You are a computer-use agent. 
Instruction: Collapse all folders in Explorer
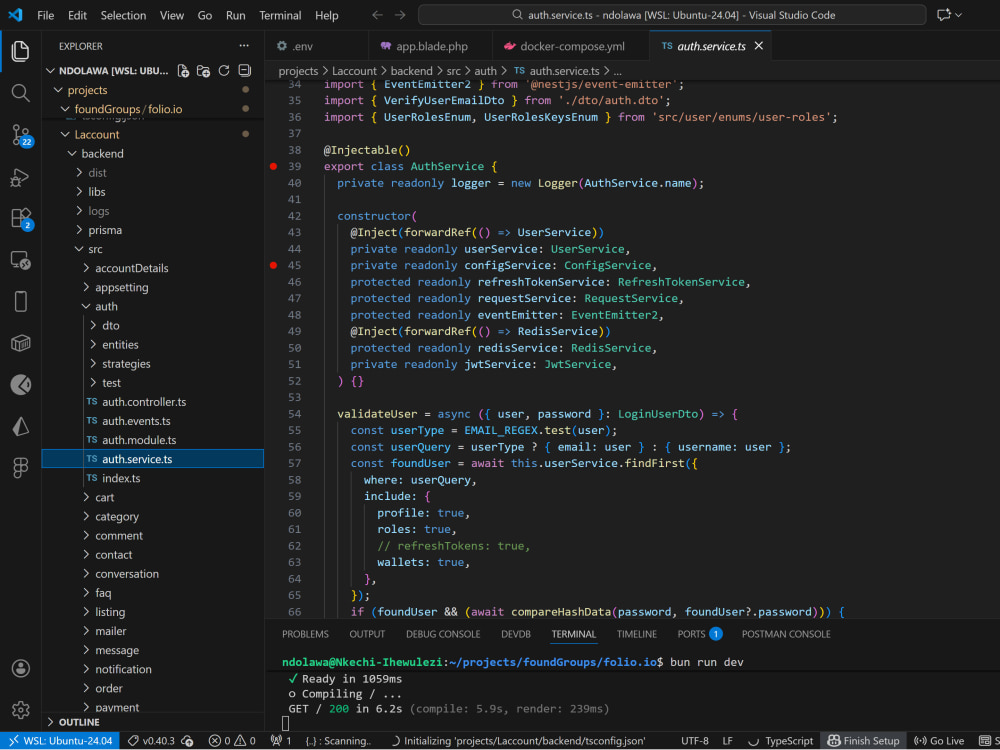(244, 71)
